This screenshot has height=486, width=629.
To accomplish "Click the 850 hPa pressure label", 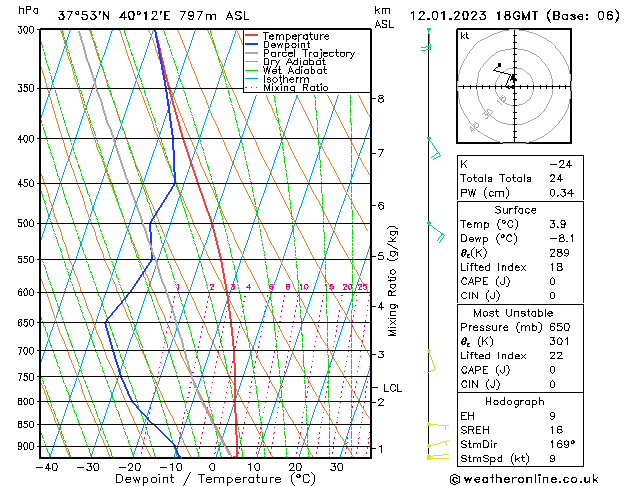I will pyautogui.click(x=28, y=424).
